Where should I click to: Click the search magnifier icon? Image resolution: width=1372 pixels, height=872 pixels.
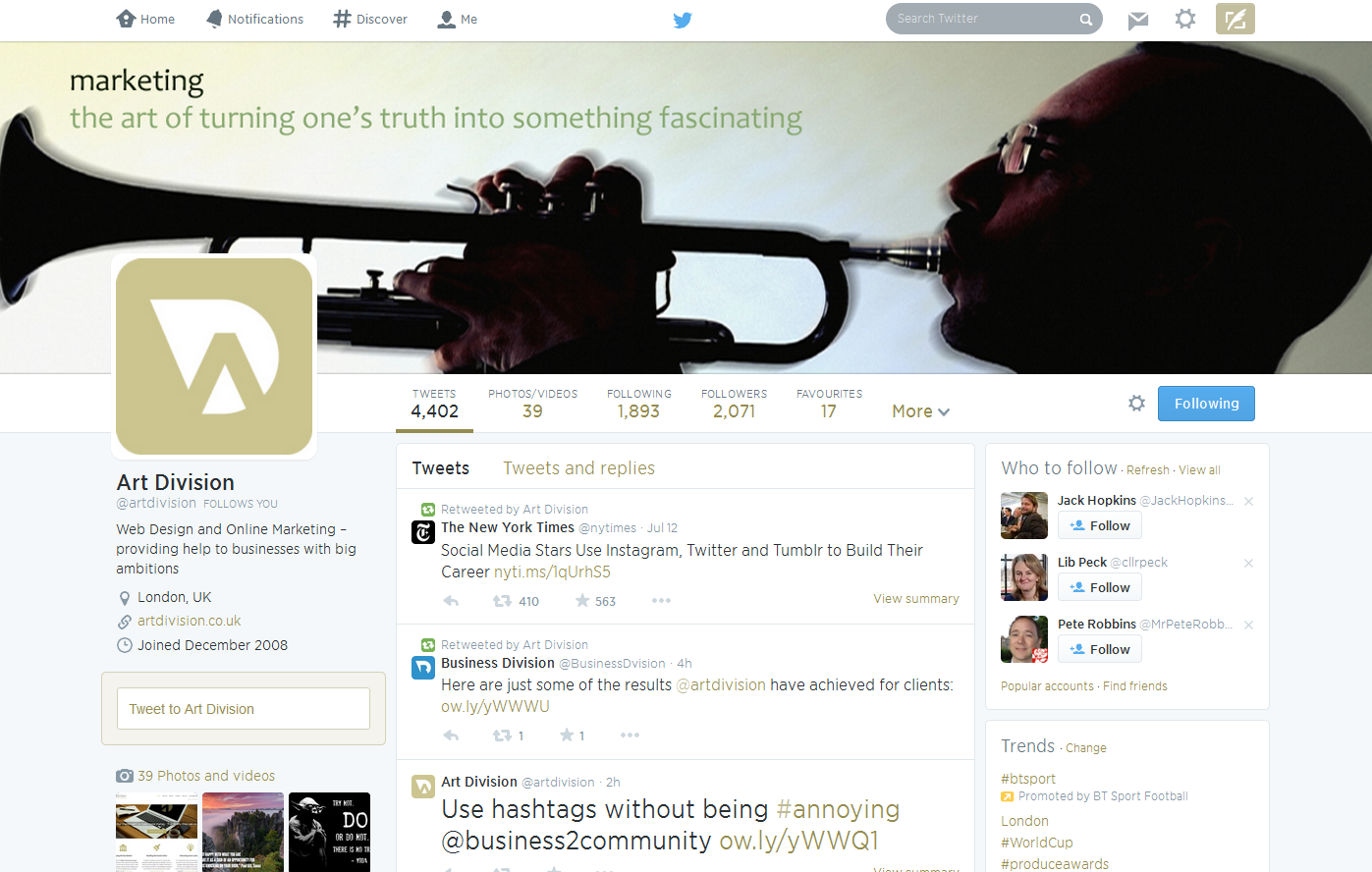coord(1085,20)
